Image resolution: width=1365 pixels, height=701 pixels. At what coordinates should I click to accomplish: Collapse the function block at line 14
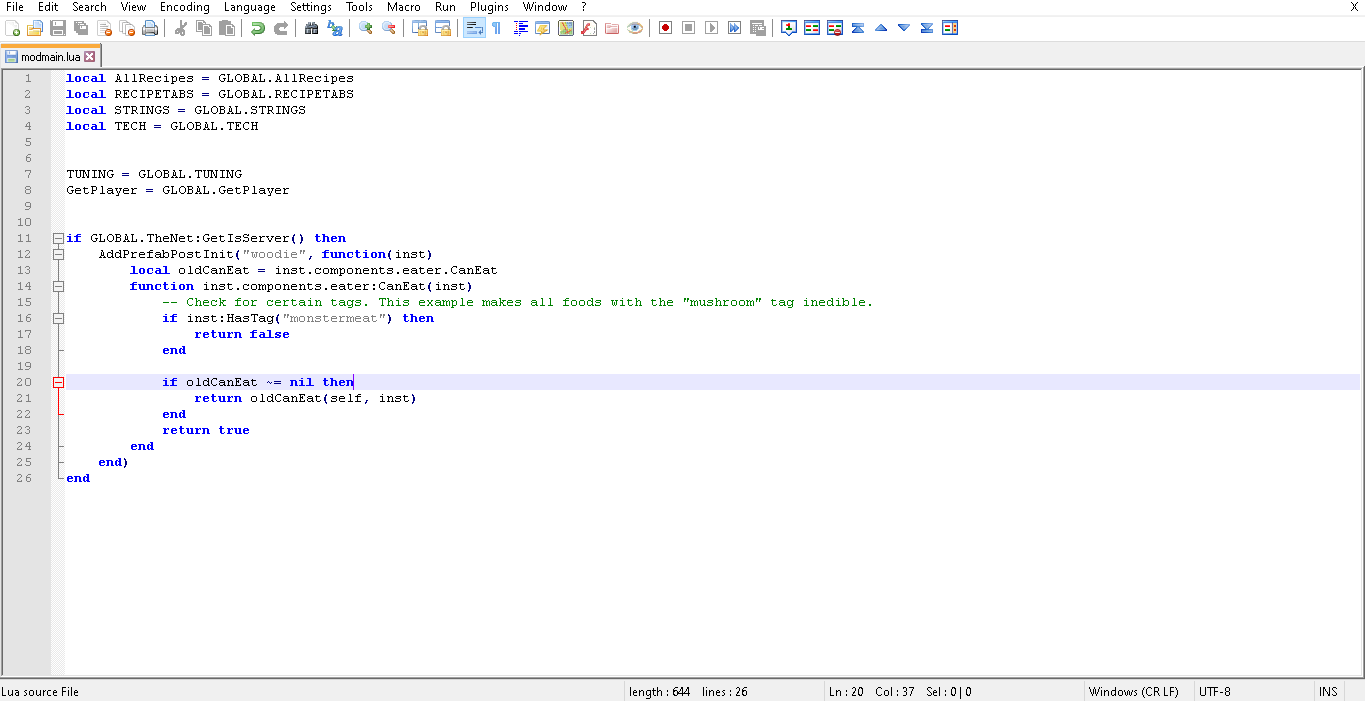tap(58, 286)
